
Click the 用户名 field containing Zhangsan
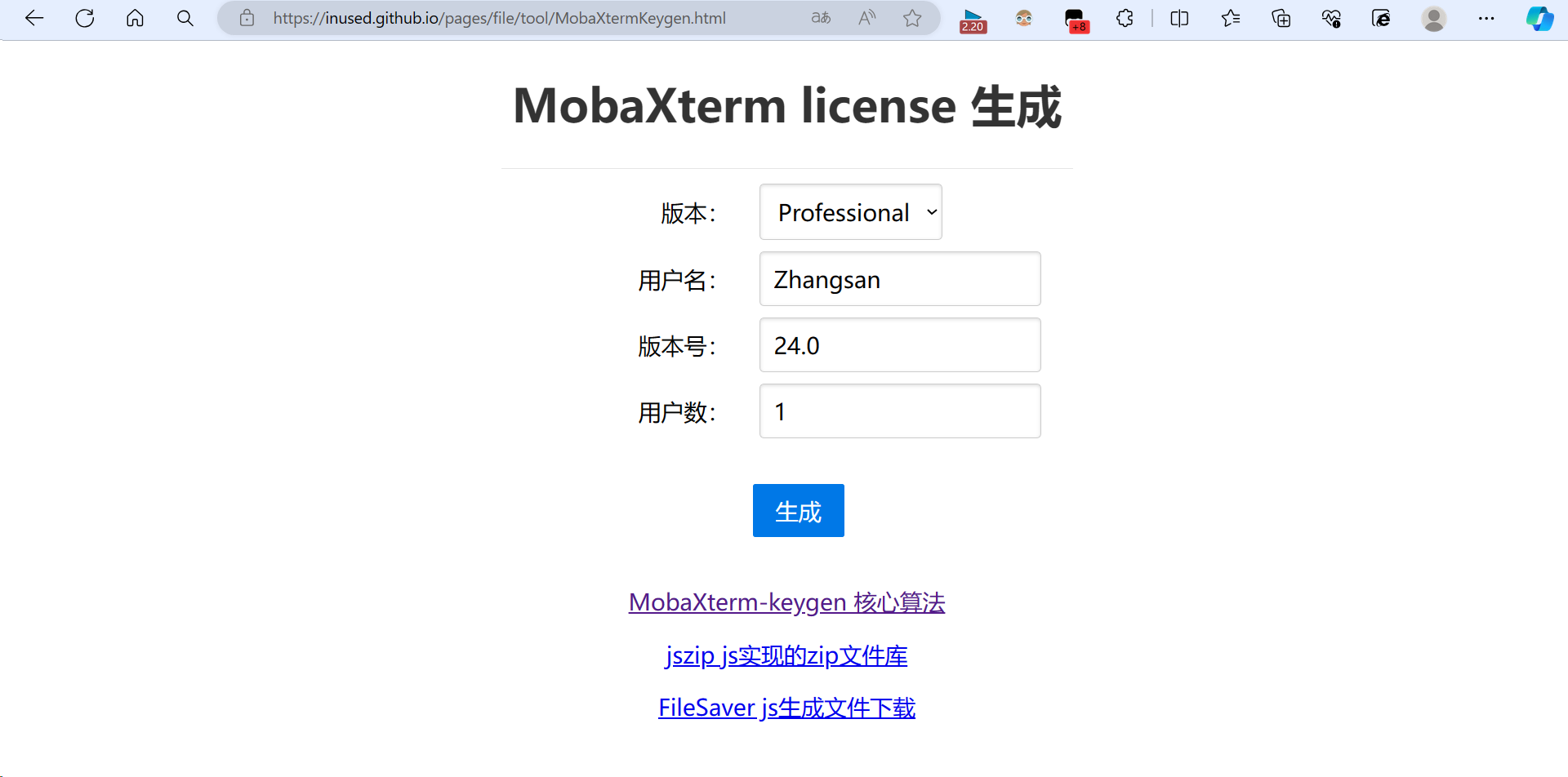pos(900,279)
